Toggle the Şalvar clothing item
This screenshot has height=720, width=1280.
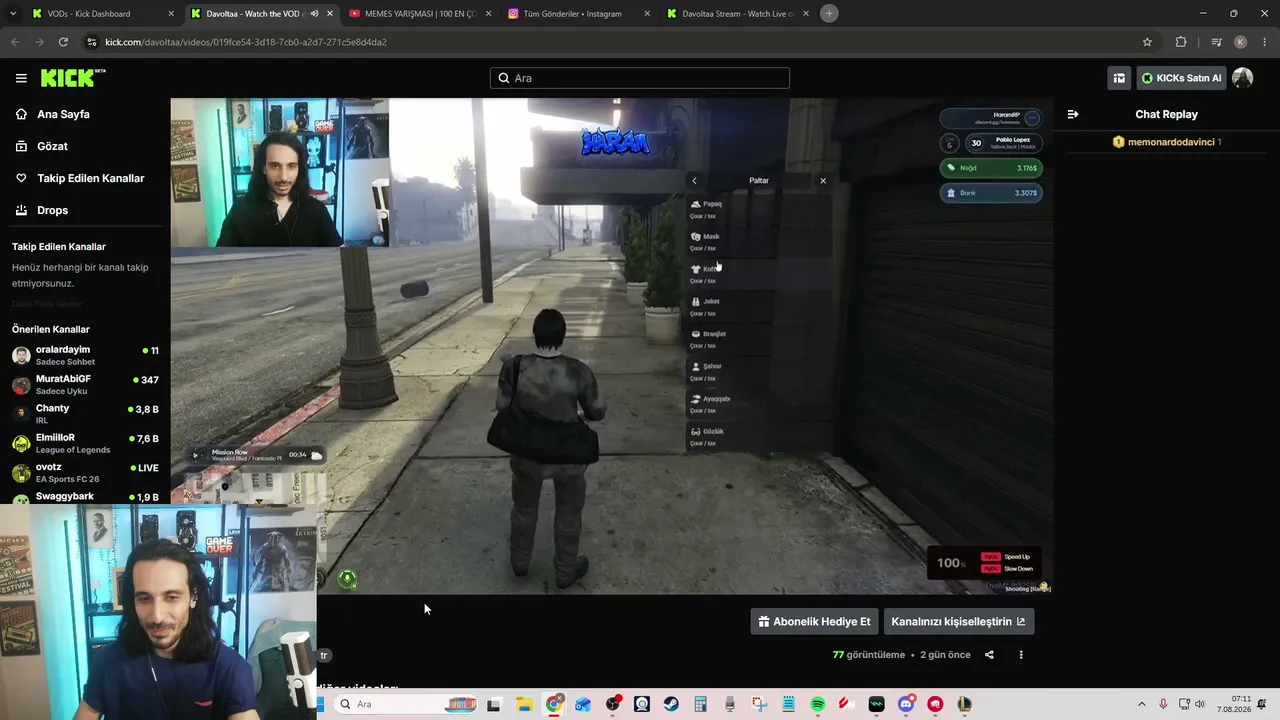tap(759, 372)
